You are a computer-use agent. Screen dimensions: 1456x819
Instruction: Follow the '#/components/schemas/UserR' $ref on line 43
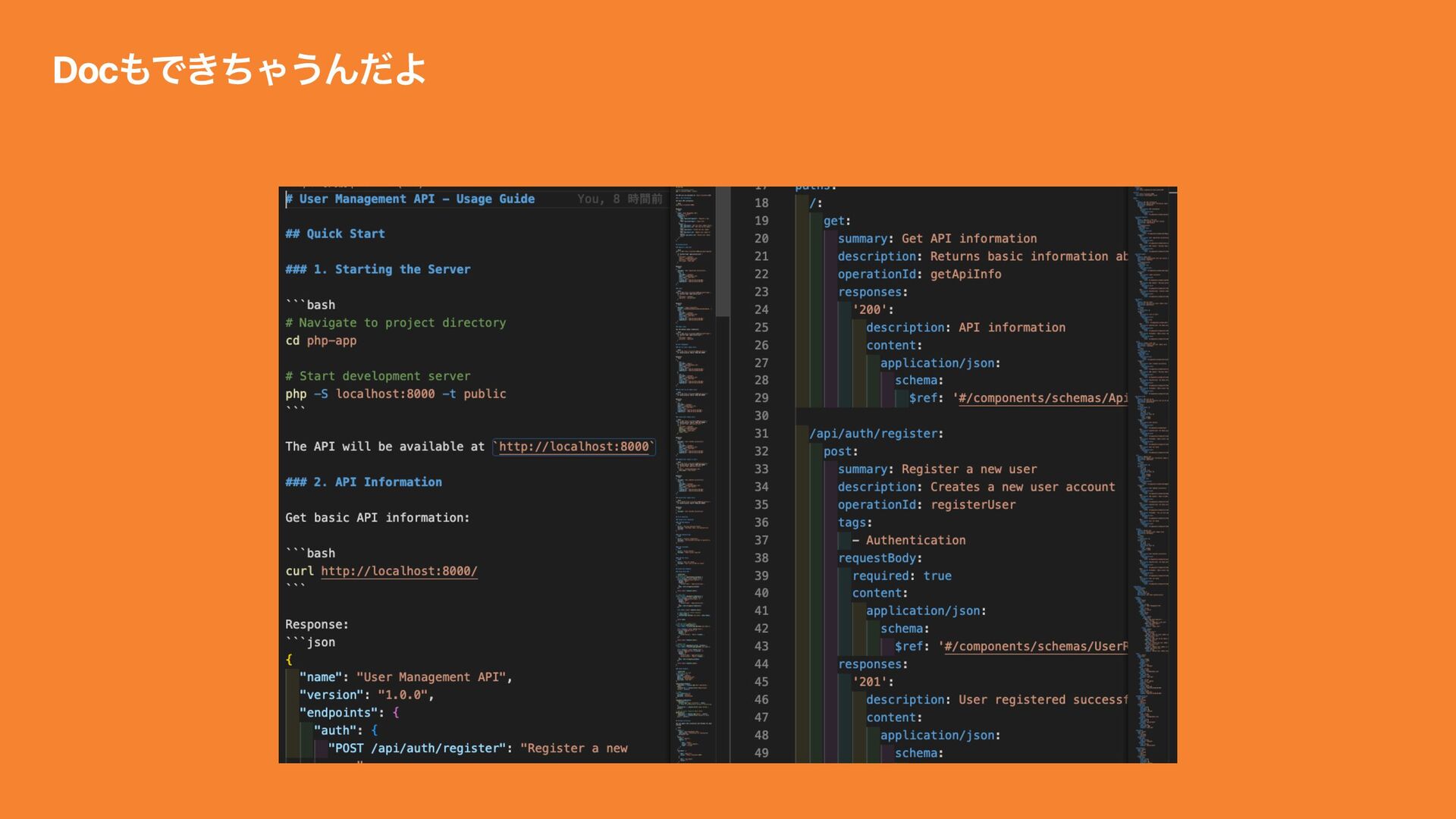tap(1036, 646)
